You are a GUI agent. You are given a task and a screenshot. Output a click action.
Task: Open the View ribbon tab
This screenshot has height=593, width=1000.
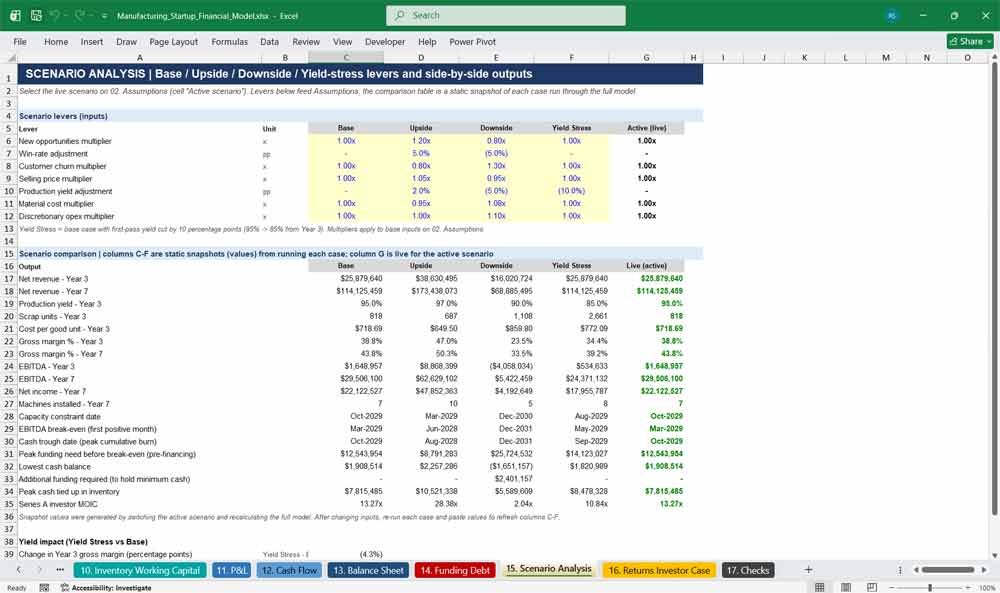pos(342,41)
